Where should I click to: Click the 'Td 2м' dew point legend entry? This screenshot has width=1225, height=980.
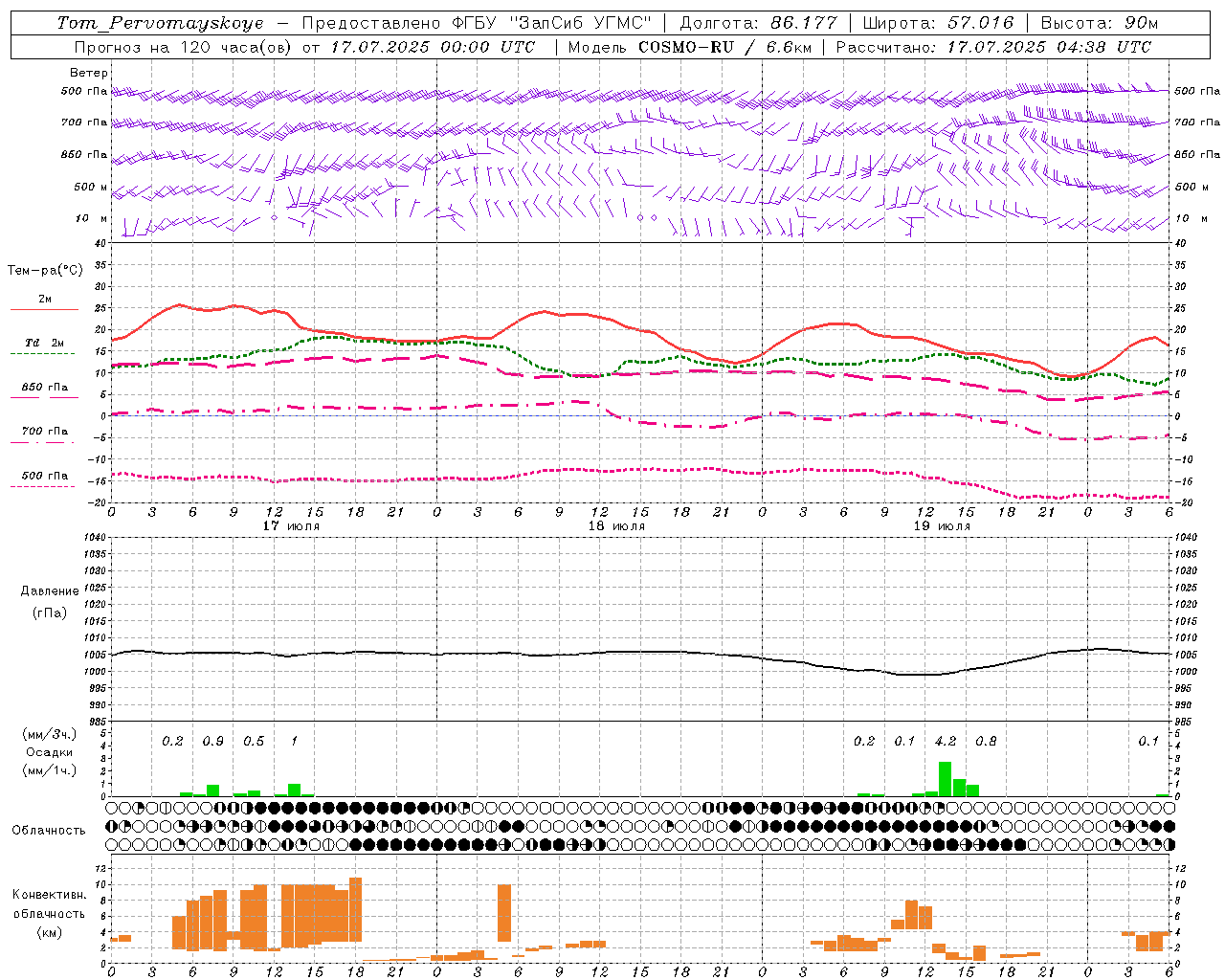tap(45, 343)
